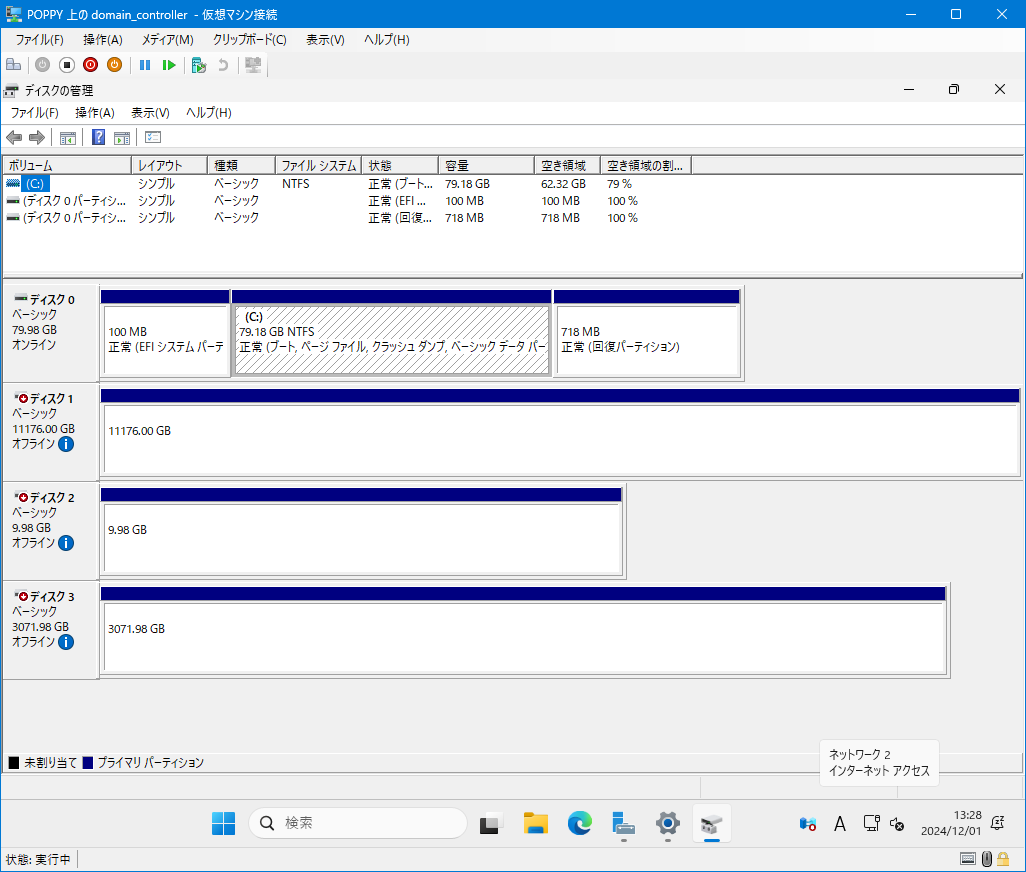Open the VM window 操作(A) menu
1026x872 pixels.
point(103,40)
